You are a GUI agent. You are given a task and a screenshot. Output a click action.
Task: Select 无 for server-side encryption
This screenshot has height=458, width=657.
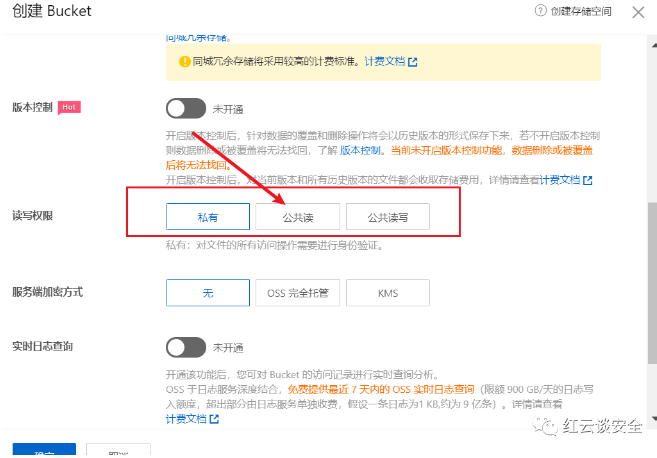(x=208, y=293)
